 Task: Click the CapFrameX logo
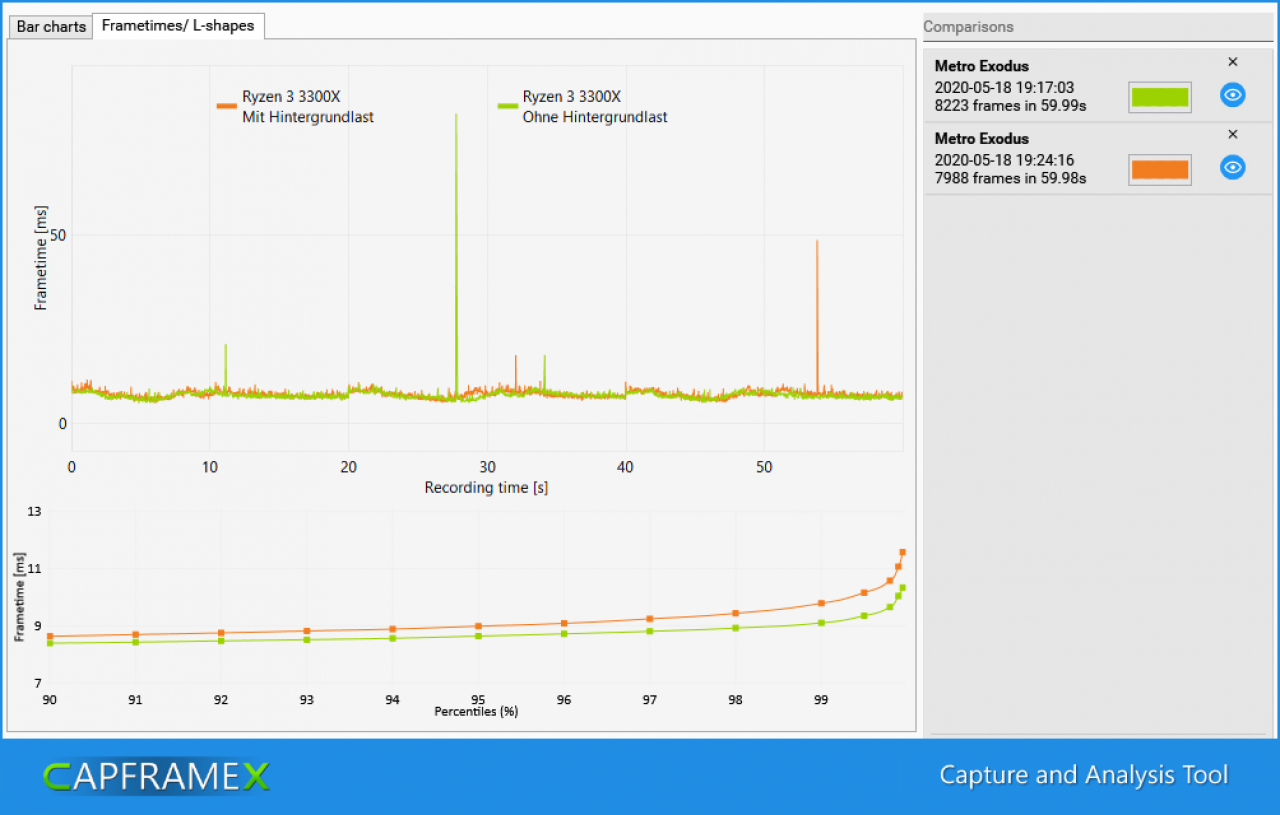(x=156, y=776)
